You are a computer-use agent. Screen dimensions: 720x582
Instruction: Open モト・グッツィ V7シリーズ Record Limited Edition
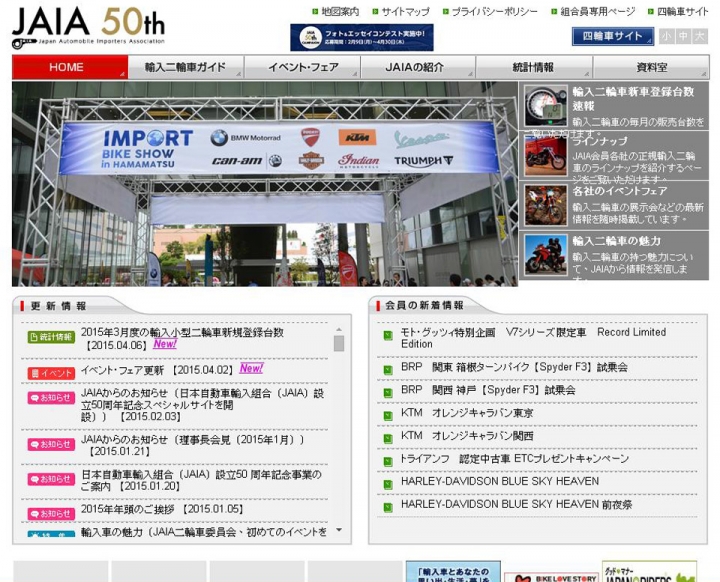533,338
